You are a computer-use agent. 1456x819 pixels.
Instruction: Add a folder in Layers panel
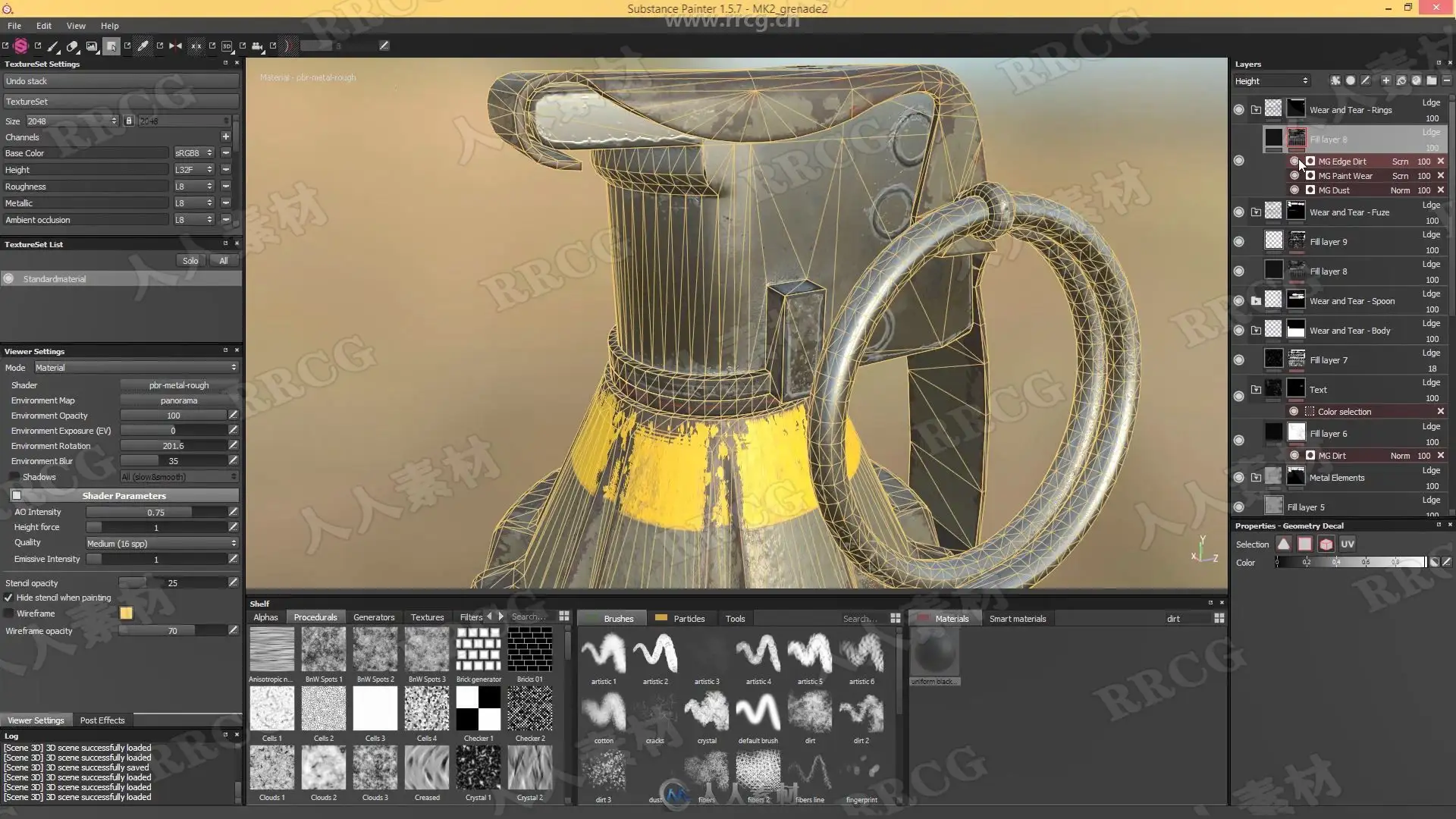click(x=1432, y=80)
